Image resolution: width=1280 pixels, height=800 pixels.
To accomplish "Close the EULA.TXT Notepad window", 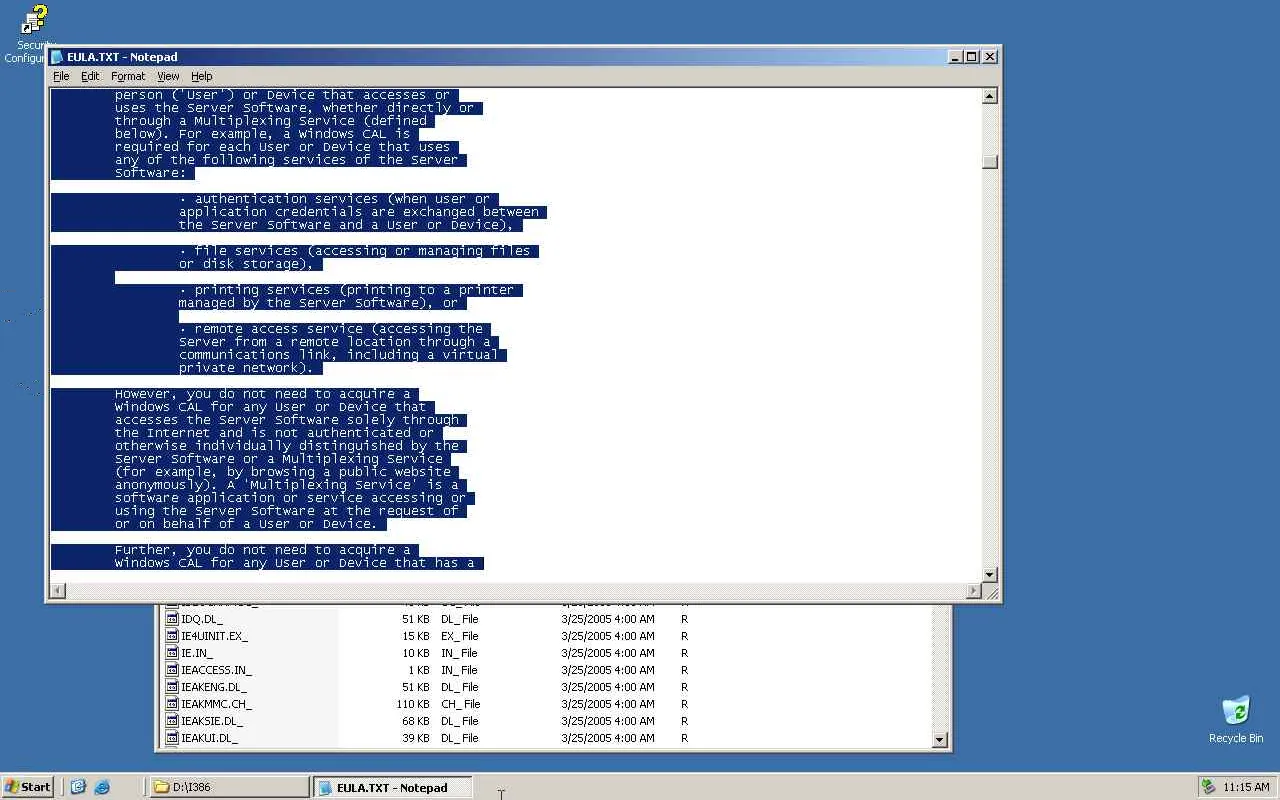I will point(990,57).
